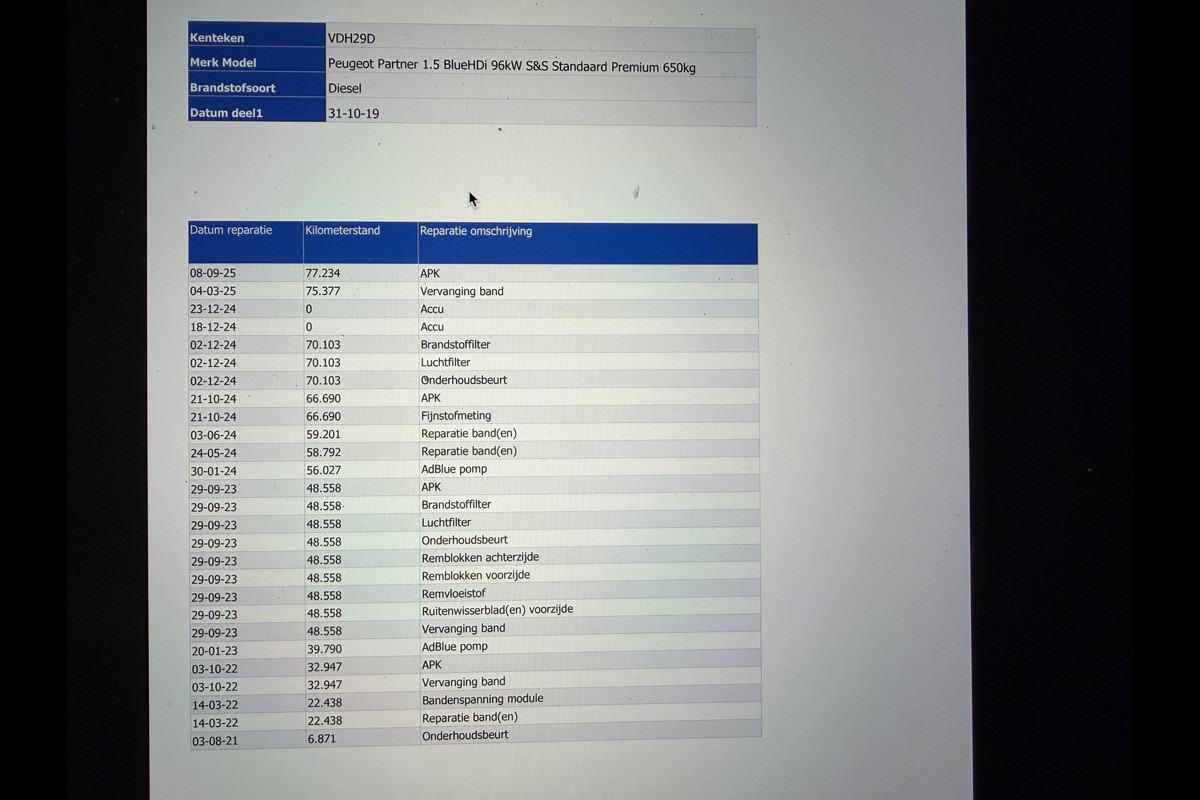The image size is (1200, 800).
Task: Select the Diesel fuel type value
Action: (x=345, y=88)
